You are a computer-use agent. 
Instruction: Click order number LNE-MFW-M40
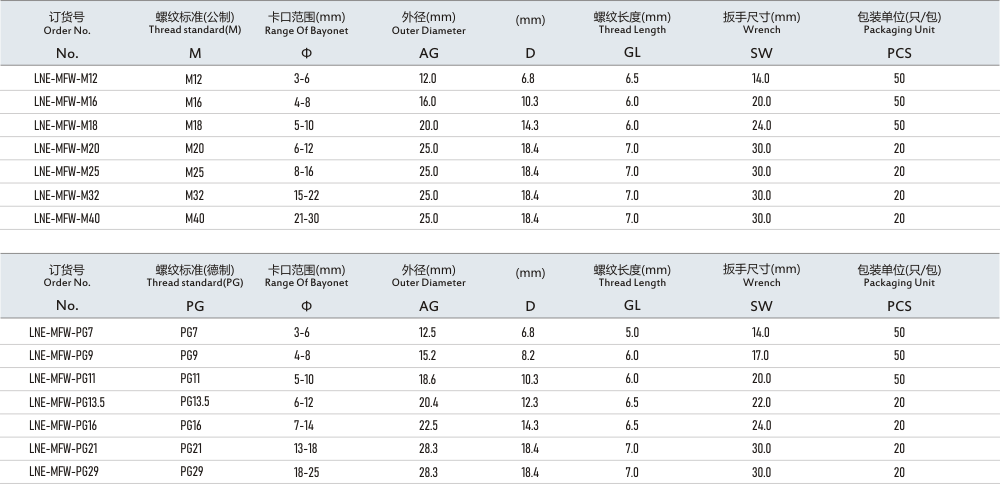(x=65, y=218)
